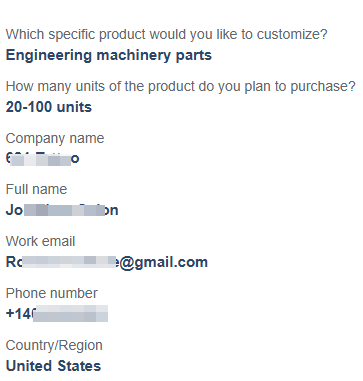363x381 pixels.
Task: Click the phone number starting with +14
Action: click(x=57, y=314)
